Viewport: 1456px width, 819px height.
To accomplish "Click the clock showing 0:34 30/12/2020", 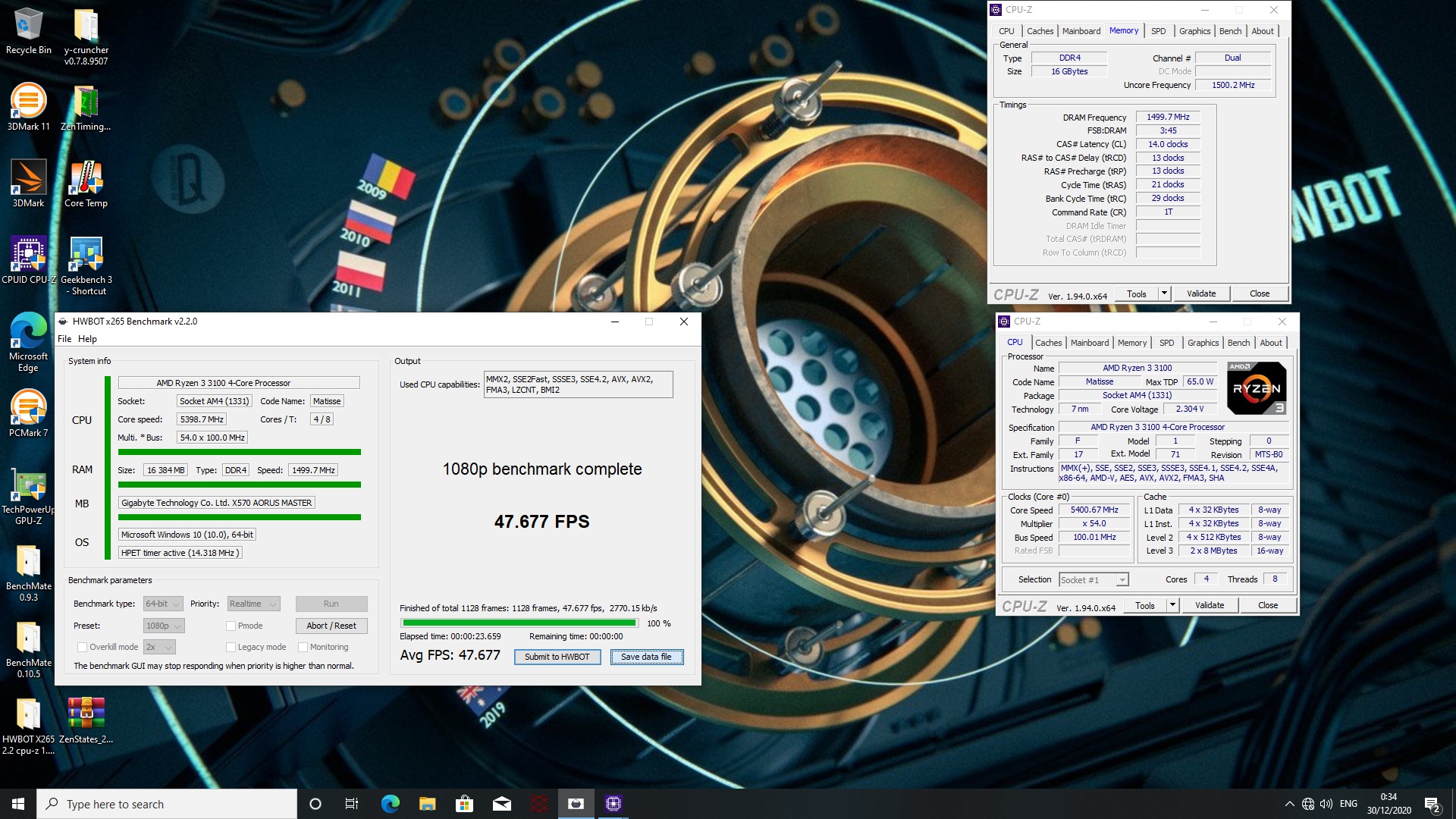I will [1389, 804].
